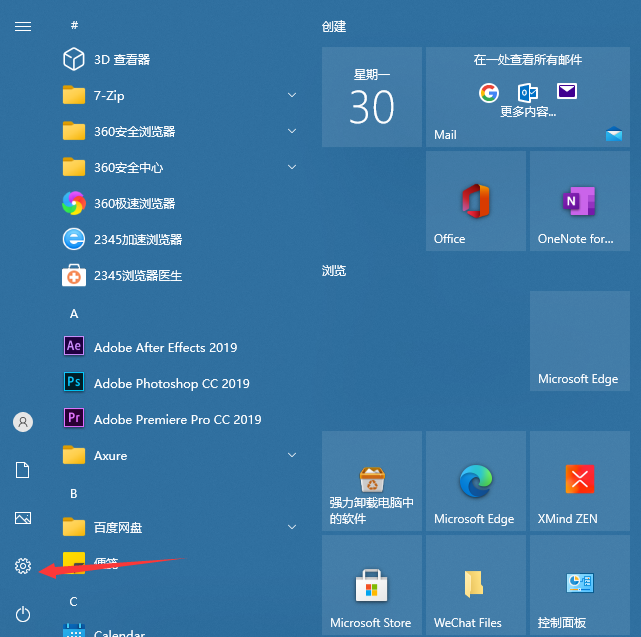The height and width of the screenshot is (637, 641).
Task: Open the Microsoft Store tile
Action: [371, 584]
